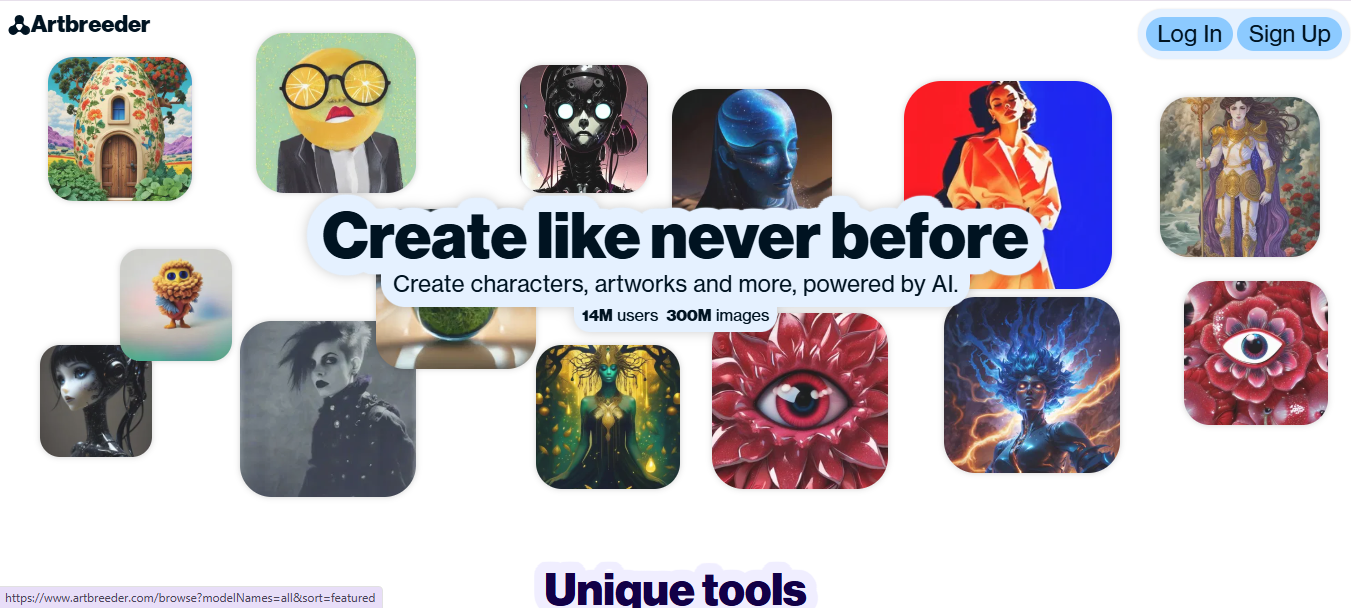The height and width of the screenshot is (608, 1351).
Task: Select the lemon face with glasses image
Action: point(336,113)
